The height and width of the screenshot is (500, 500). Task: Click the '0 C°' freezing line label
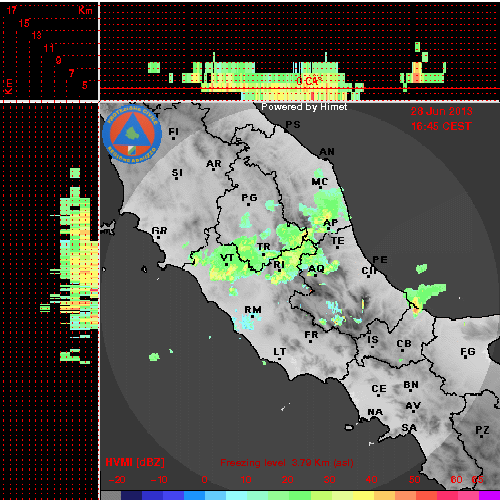tap(309, 81)
